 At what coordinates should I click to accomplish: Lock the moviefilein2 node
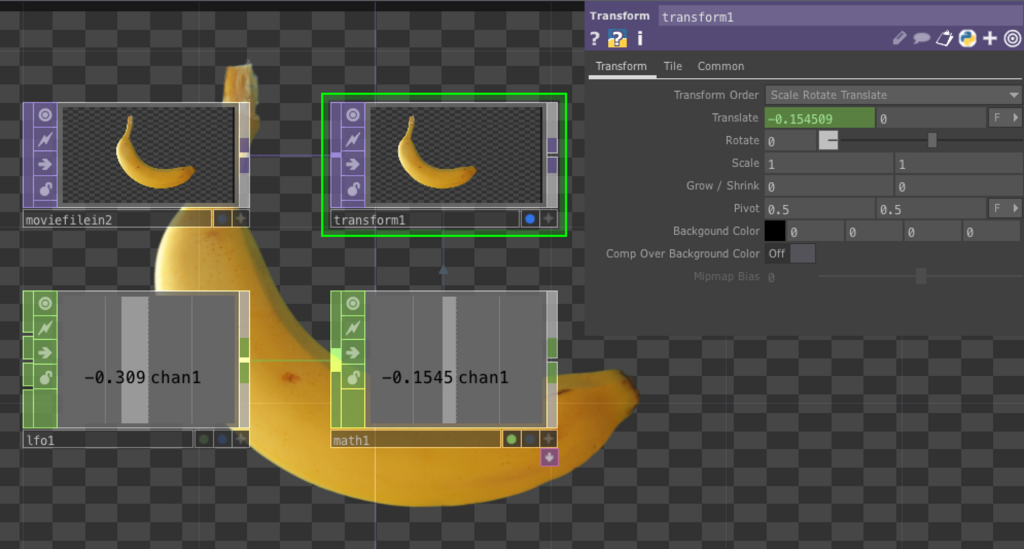[x=45, y=189]
